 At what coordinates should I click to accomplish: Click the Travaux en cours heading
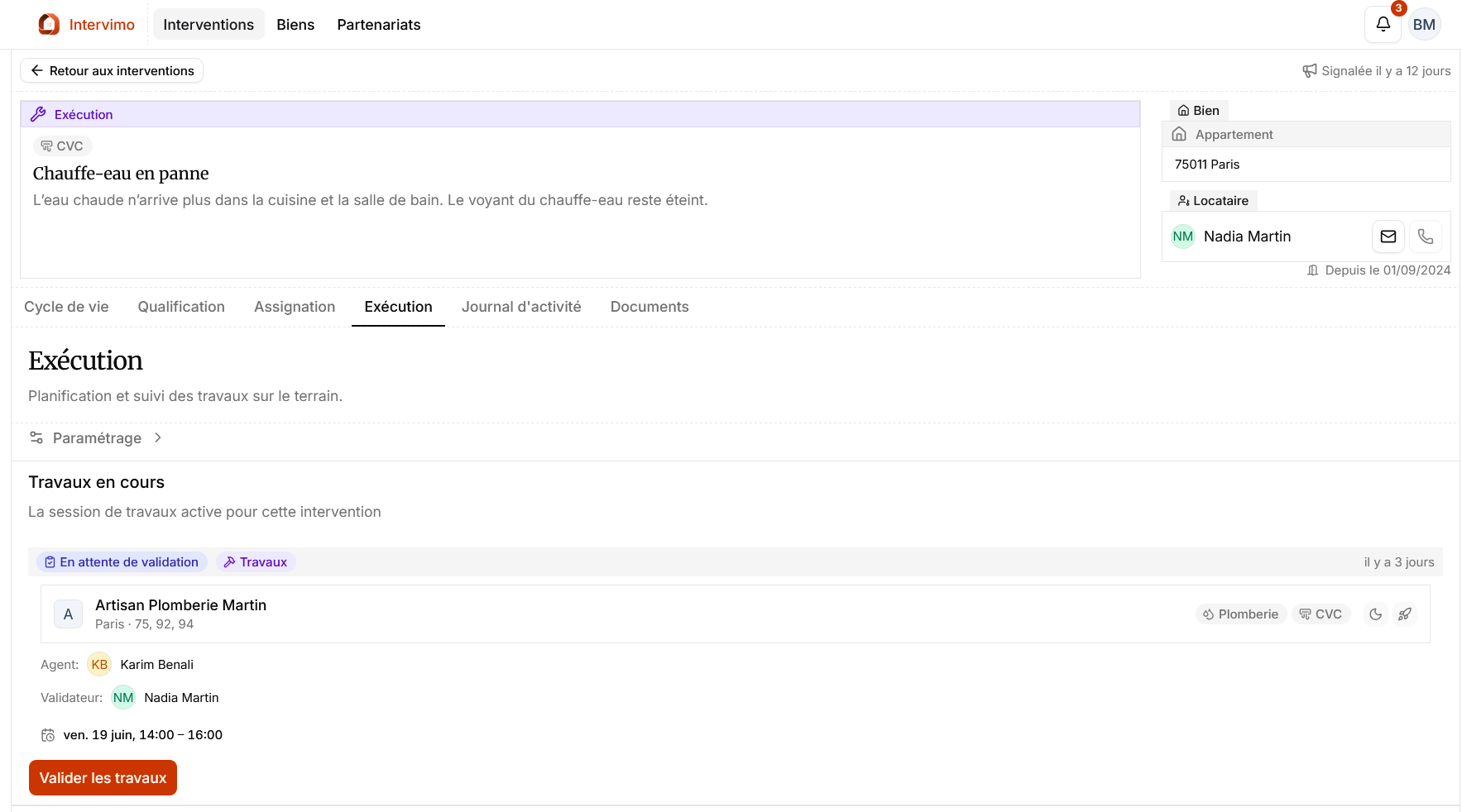pos(96,482)
